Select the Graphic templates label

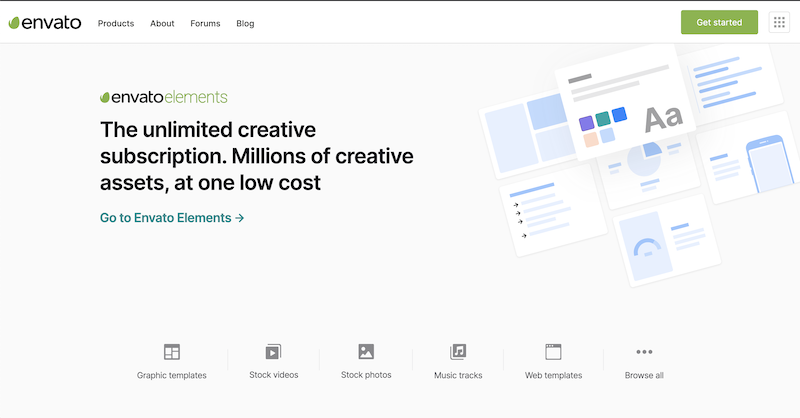coord(172,375)
